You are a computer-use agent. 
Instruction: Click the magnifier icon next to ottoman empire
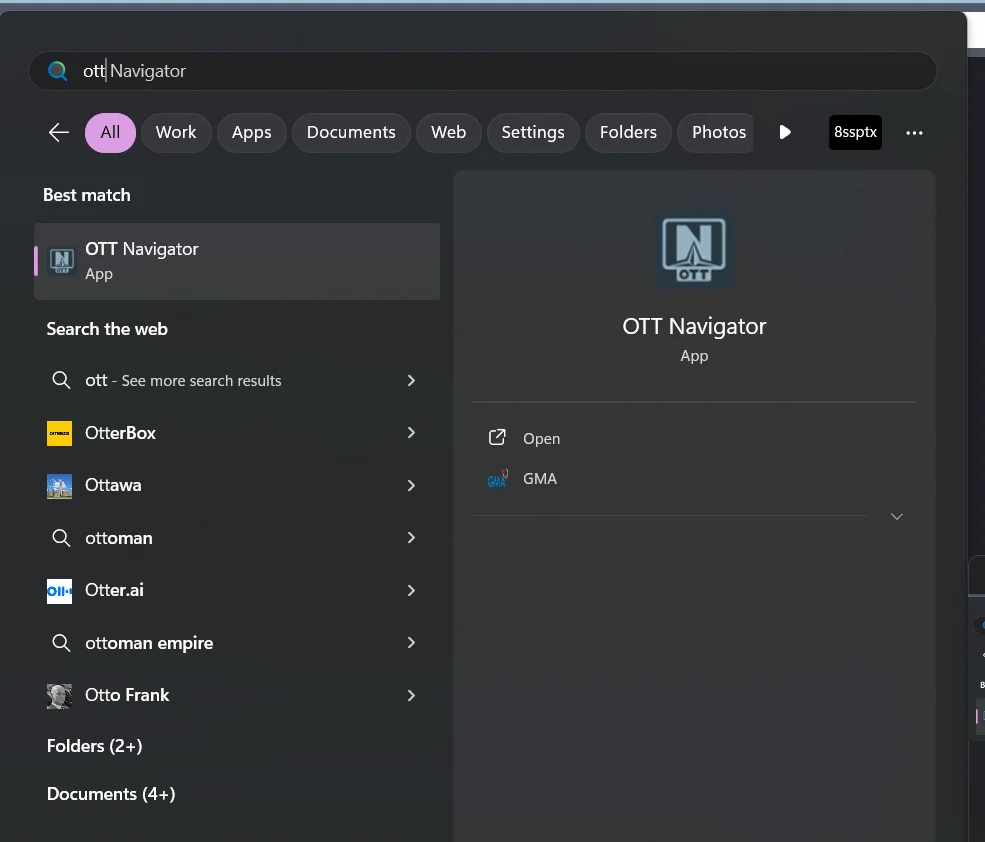click(61, 643)
